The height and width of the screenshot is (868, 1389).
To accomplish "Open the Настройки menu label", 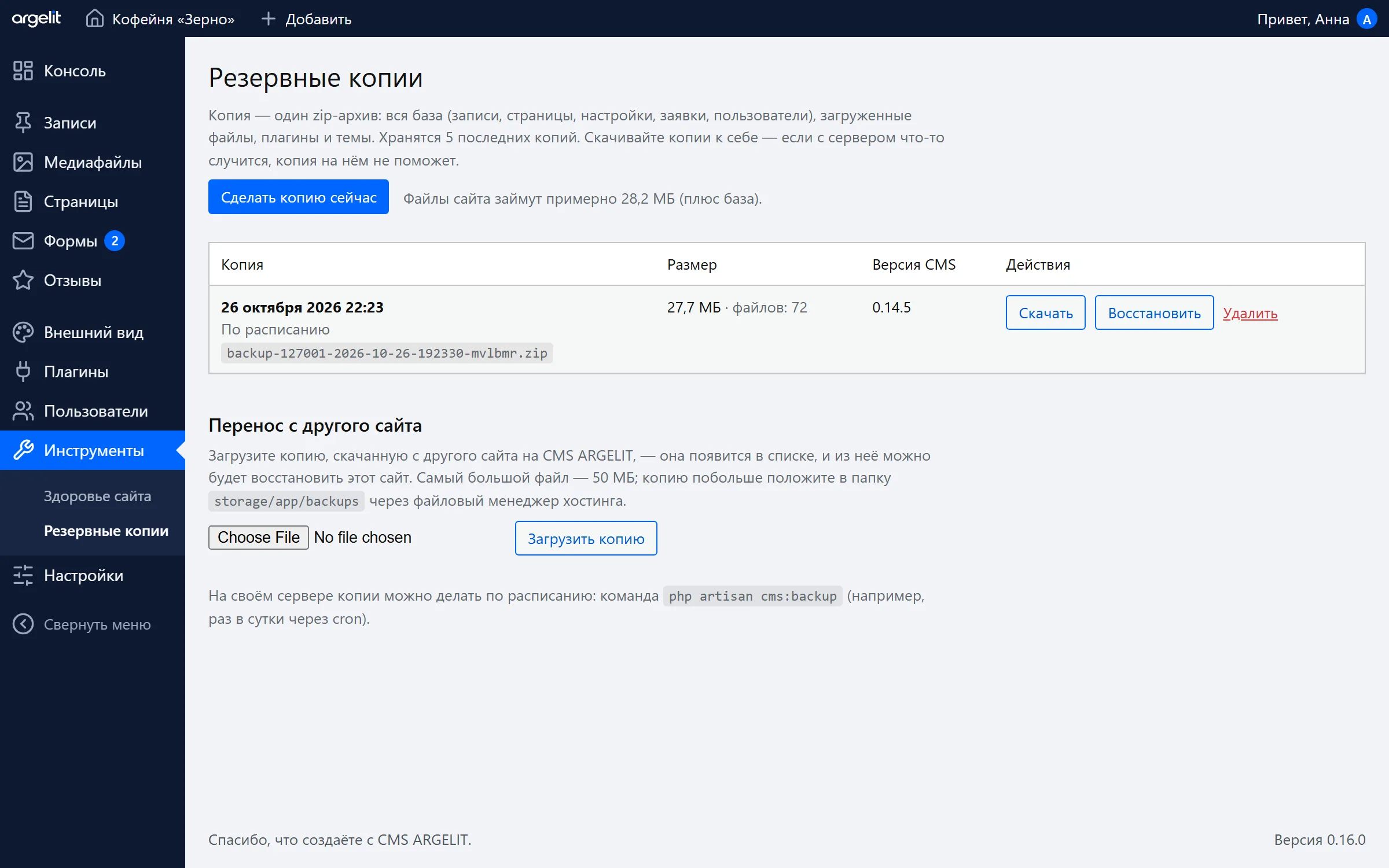I will [x=84, y=575].
